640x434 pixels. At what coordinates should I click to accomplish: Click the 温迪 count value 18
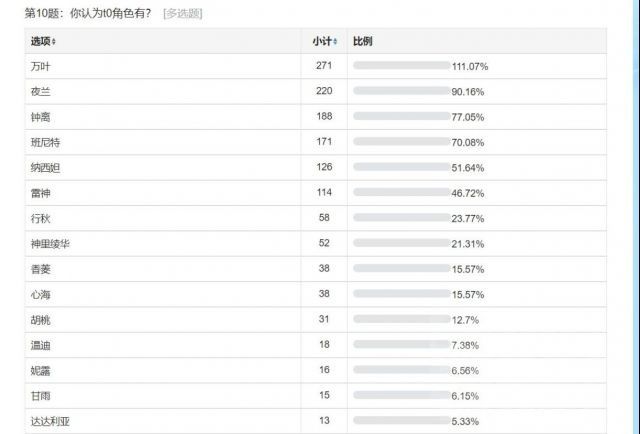click(322, 344)
